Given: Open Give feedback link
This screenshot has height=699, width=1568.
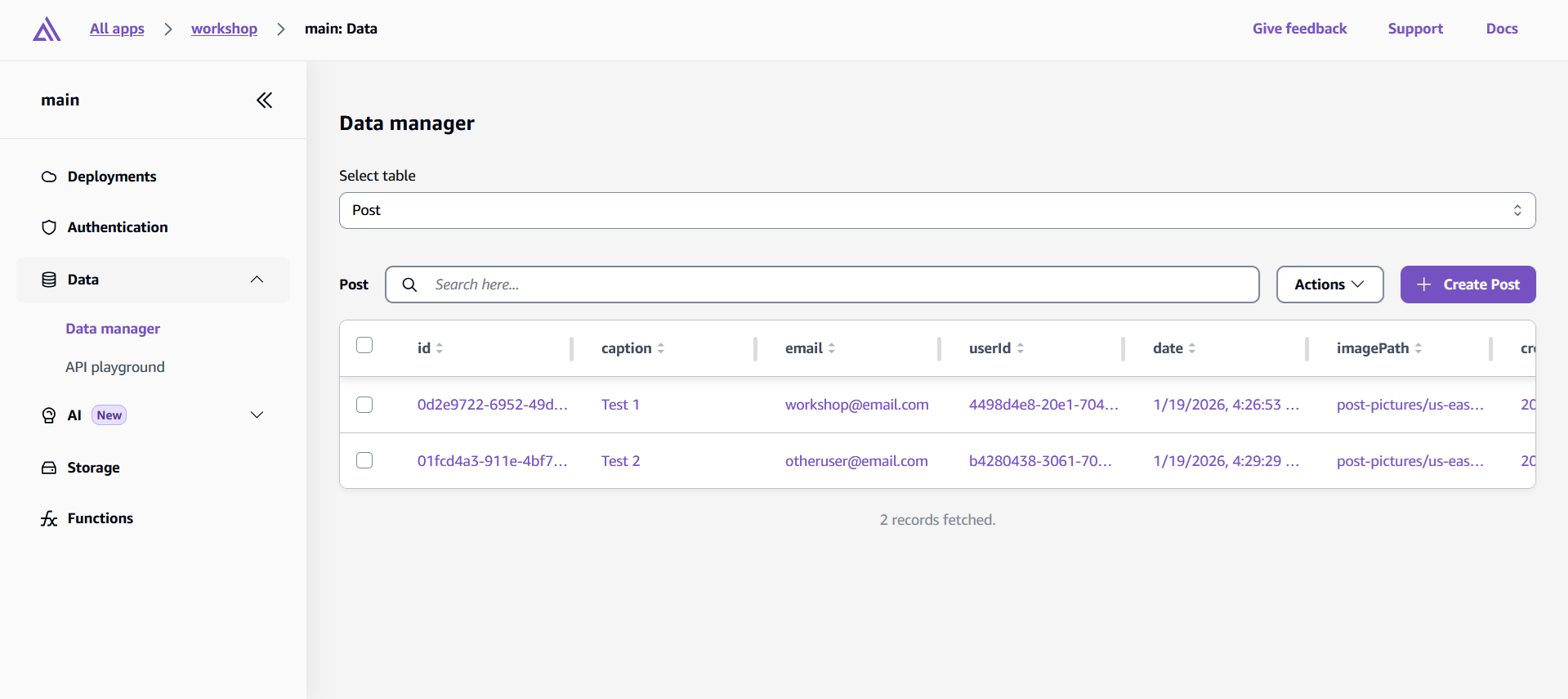Looking at the screenshot, I should point(1299,29).
